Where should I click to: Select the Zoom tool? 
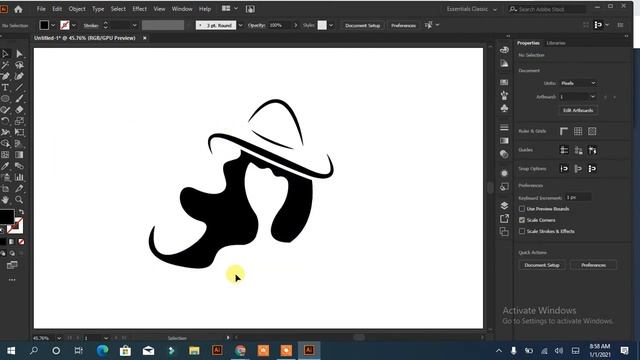pyautogui.click(x=19, y=200)
